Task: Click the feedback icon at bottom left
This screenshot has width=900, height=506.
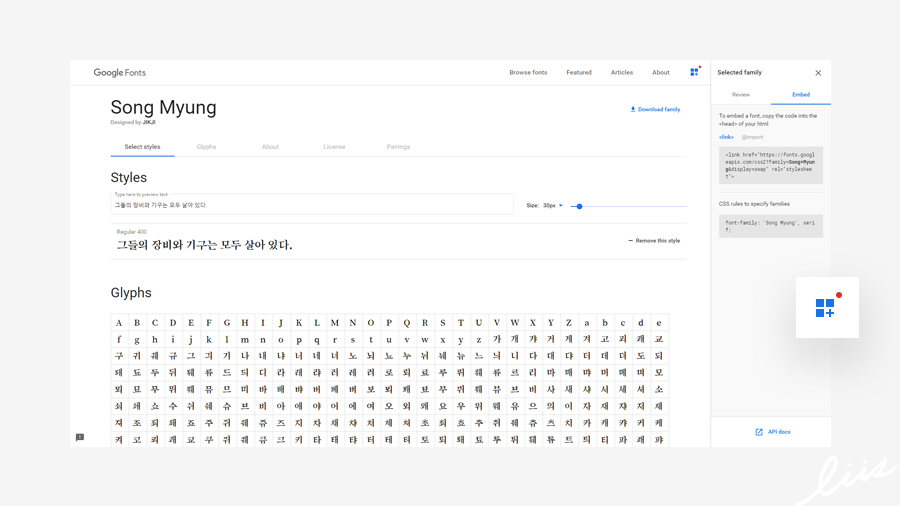Action: (x=80, y=437)
